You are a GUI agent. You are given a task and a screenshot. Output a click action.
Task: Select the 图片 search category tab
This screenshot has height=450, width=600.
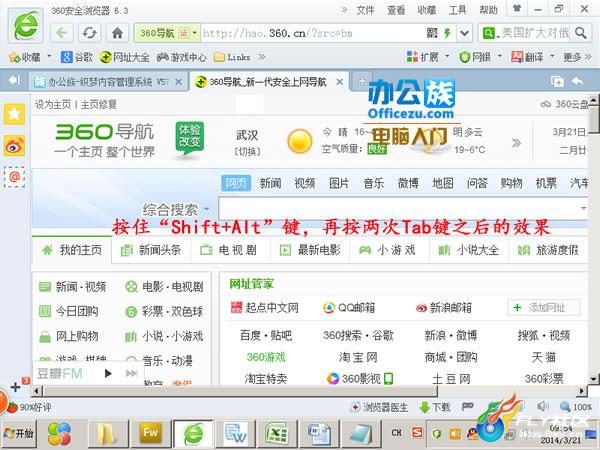point(339,183)
